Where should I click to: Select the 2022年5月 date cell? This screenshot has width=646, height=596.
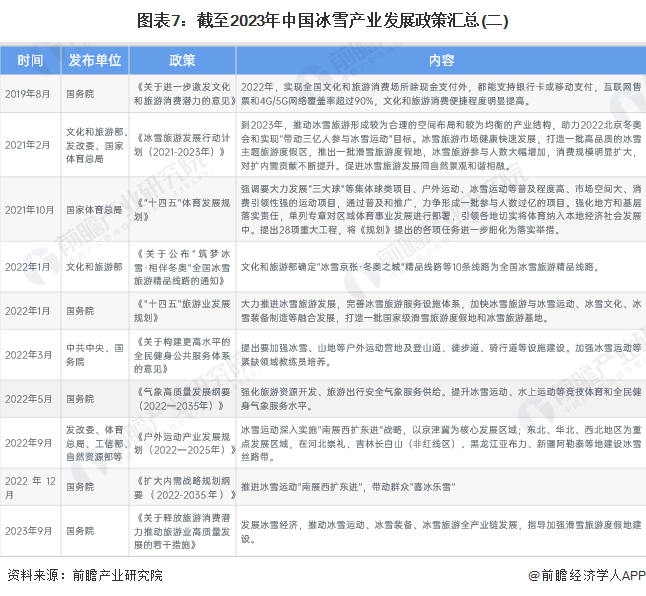coord(28,399)
